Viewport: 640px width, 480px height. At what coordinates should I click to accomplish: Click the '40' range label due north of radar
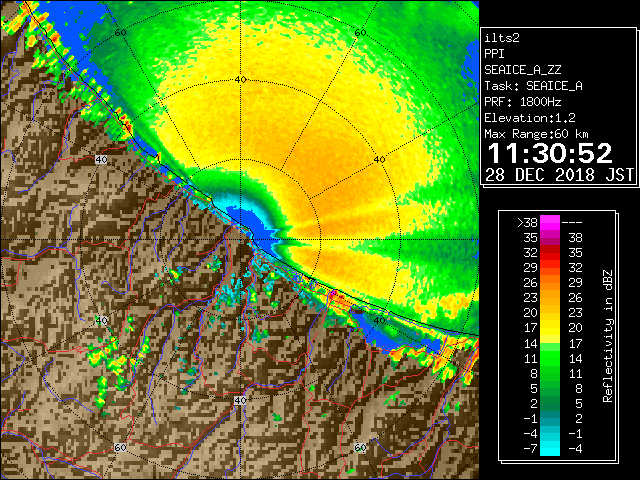(240, 80)
